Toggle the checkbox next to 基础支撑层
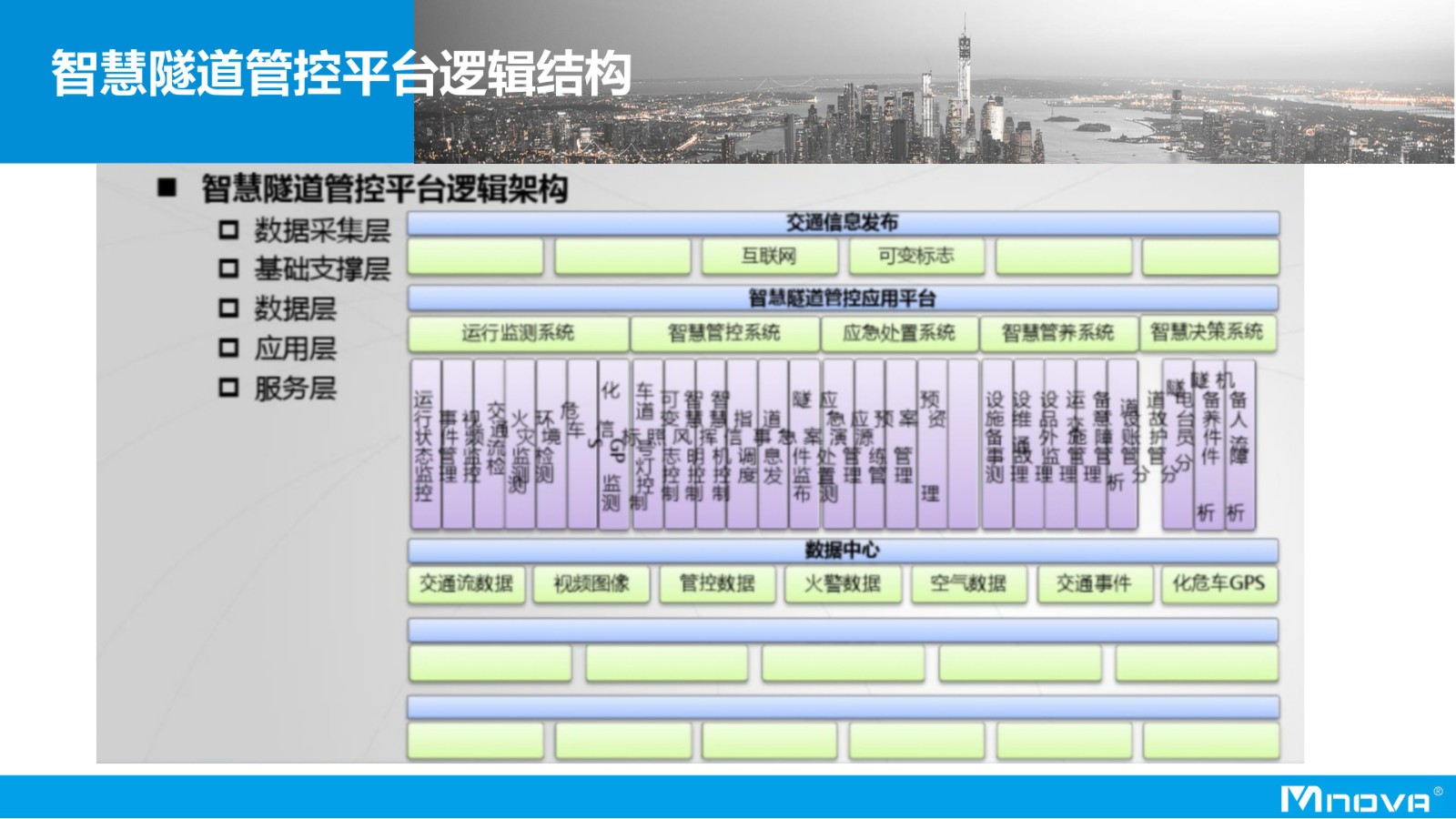 229,269
